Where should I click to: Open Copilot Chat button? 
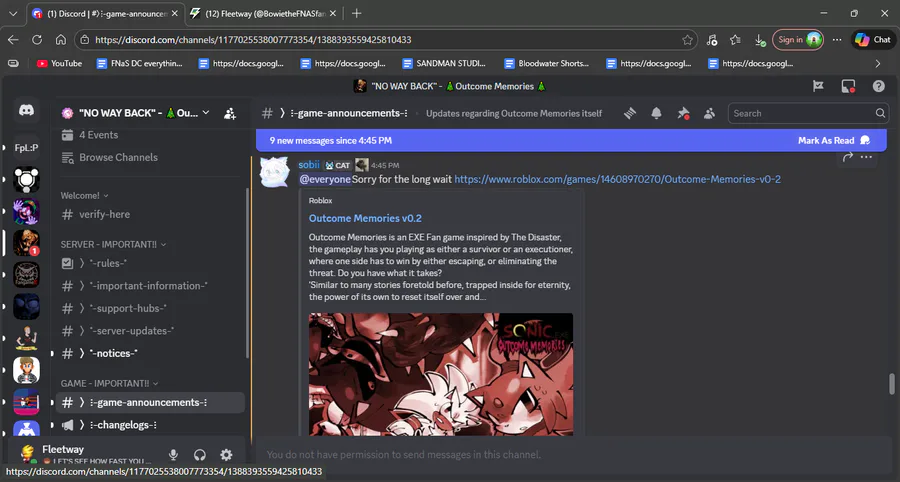(x=872, y=40)
